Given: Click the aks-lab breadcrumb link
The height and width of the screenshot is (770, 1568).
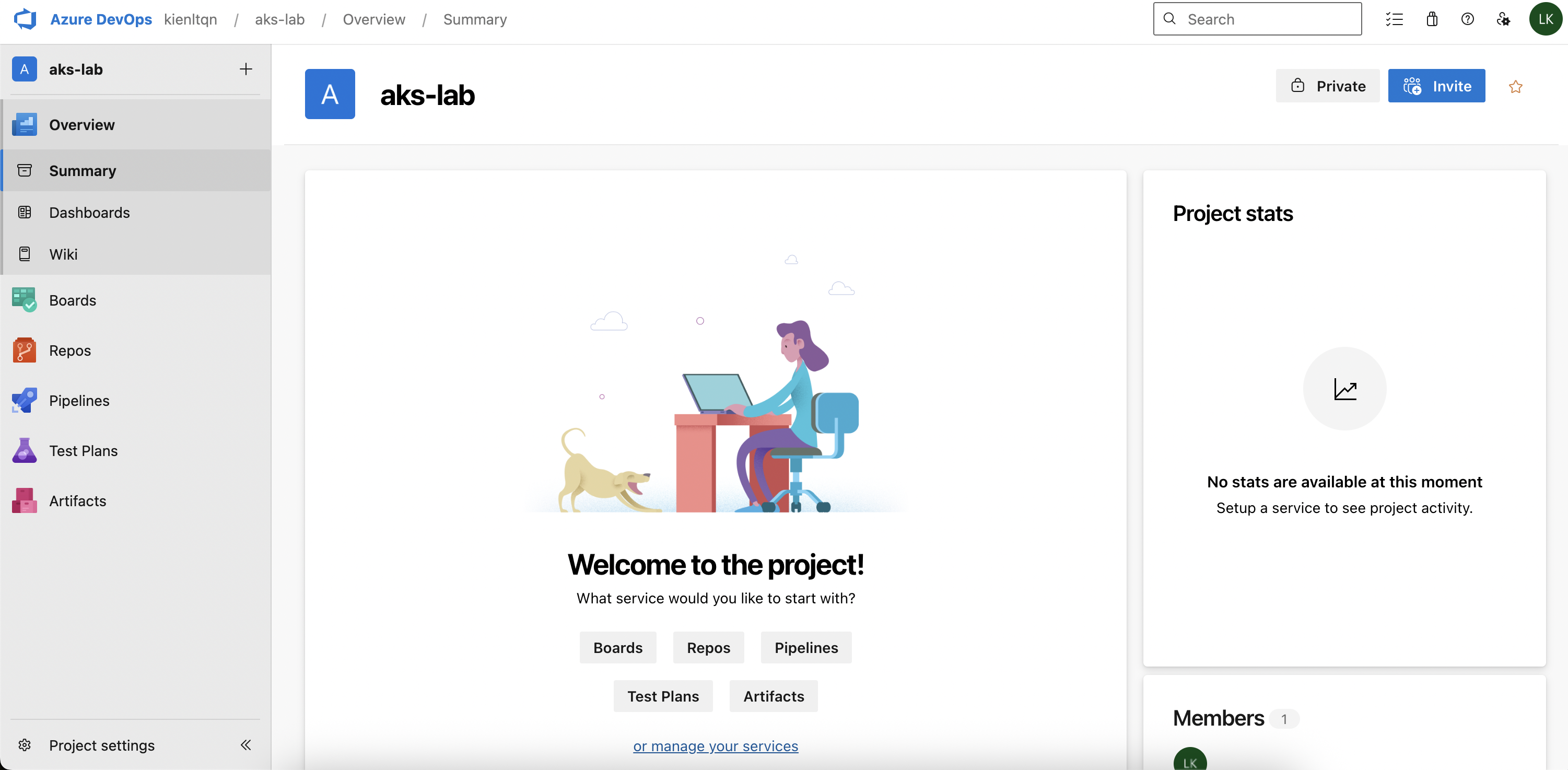Looking at the screenshot, I should pyautogui.click(x=279, y=19).
